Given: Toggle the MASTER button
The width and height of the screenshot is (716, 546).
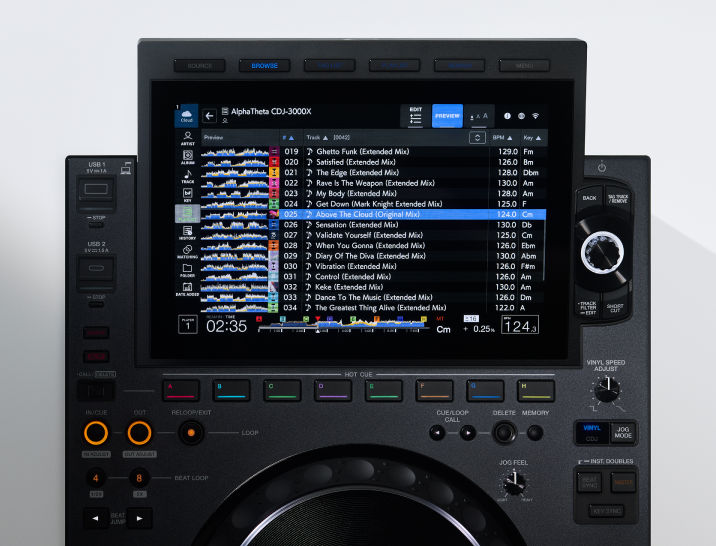Looking at the screenshot, I should pyautogui.click(x=623, y=483).
